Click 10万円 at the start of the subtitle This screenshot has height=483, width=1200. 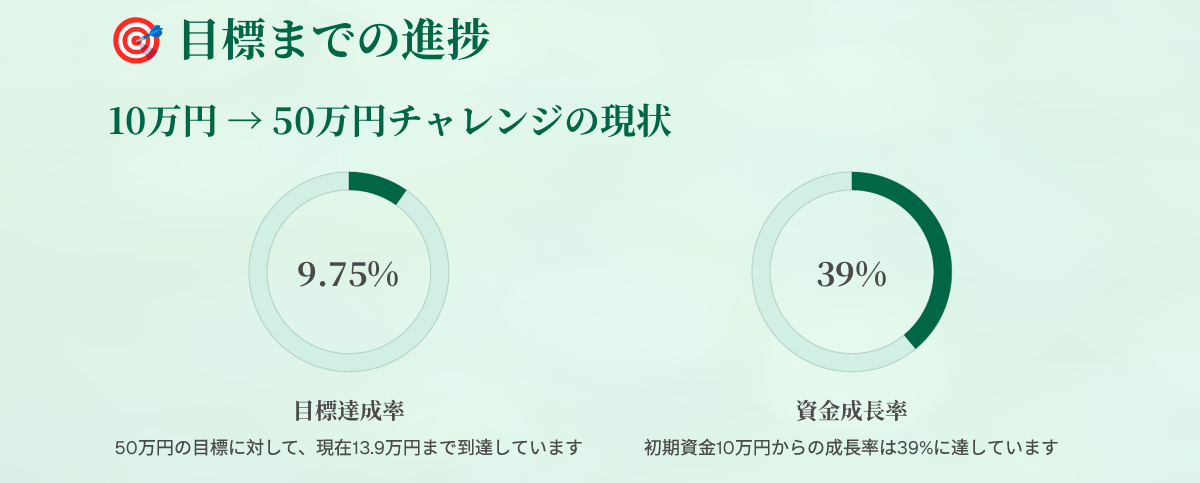(x=162, y=122)
